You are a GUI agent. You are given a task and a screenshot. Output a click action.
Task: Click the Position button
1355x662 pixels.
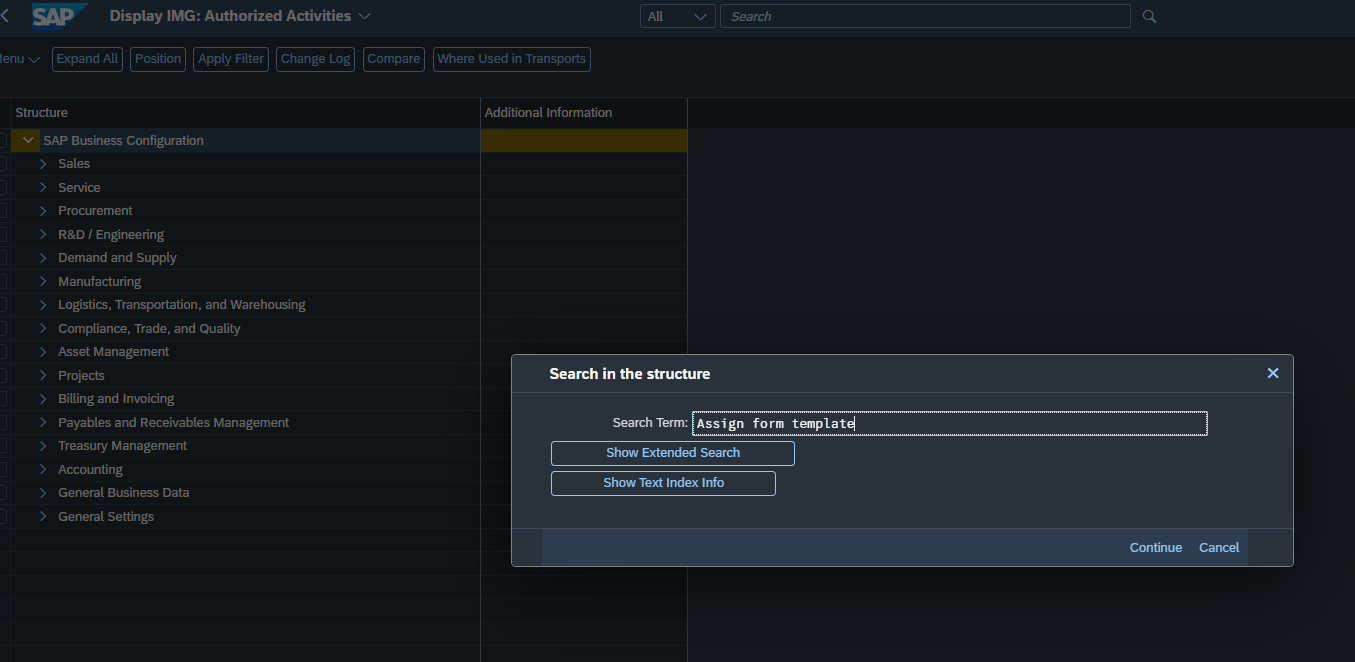point(157,59)
